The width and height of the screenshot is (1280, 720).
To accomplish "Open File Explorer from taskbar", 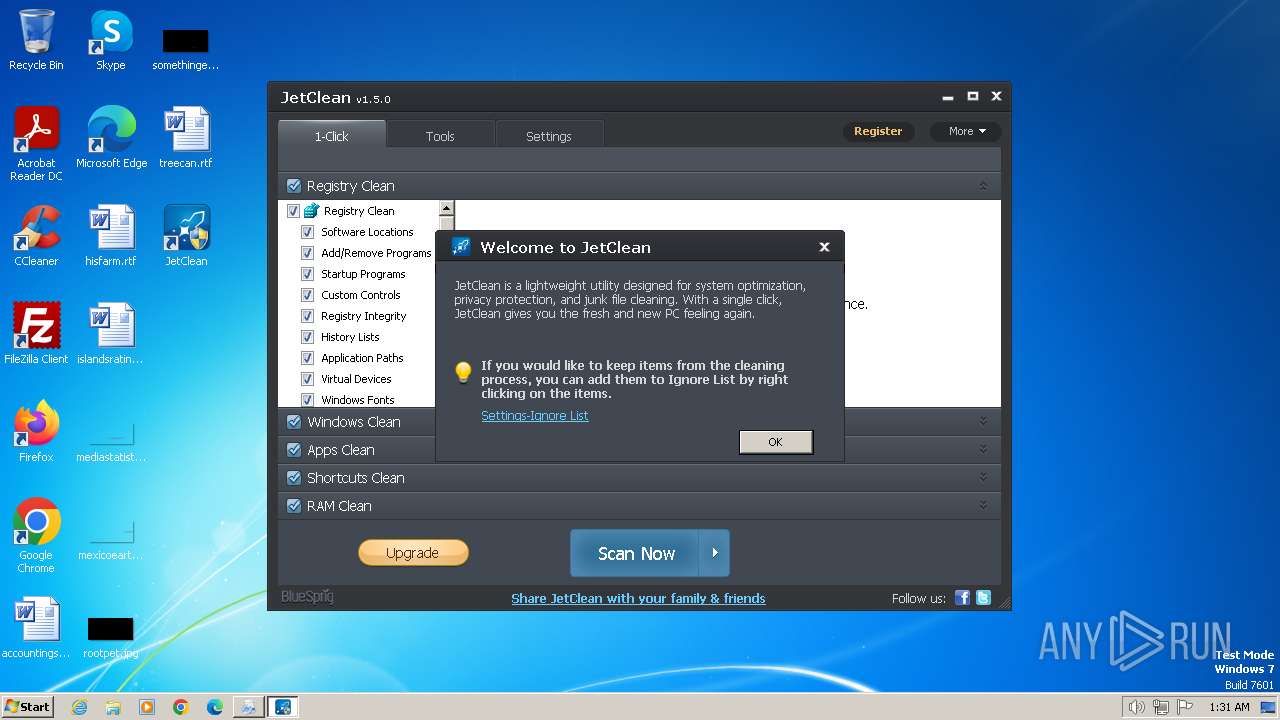I will coord(113,707).
